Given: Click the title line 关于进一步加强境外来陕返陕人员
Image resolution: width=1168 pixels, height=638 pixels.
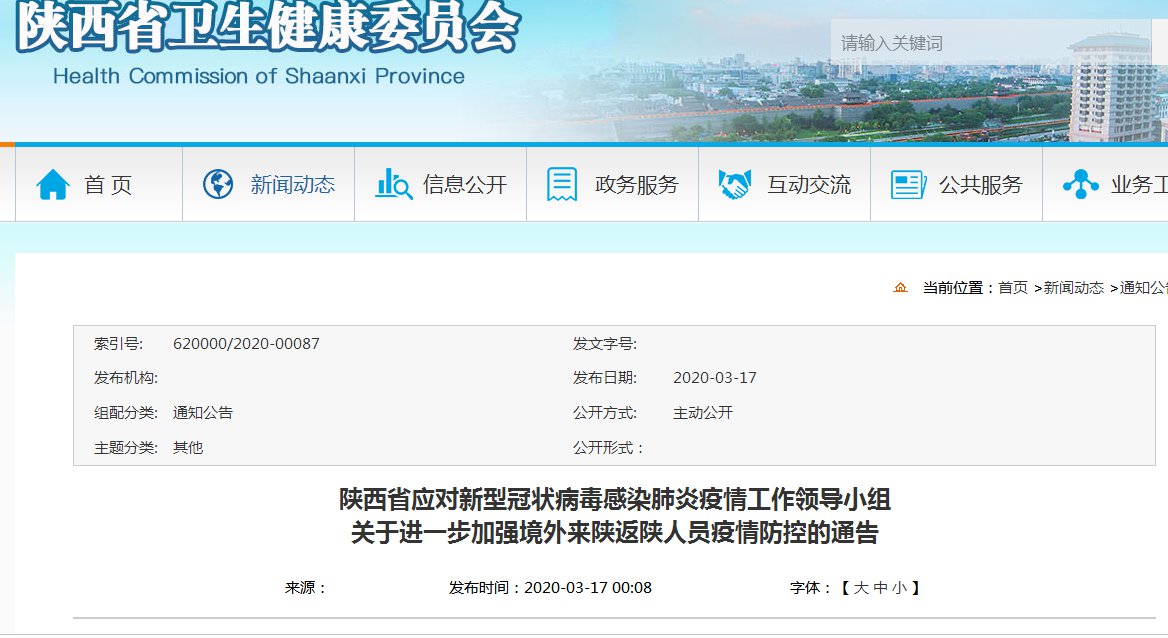Looking at the screenshot, I should pos(615,533).
